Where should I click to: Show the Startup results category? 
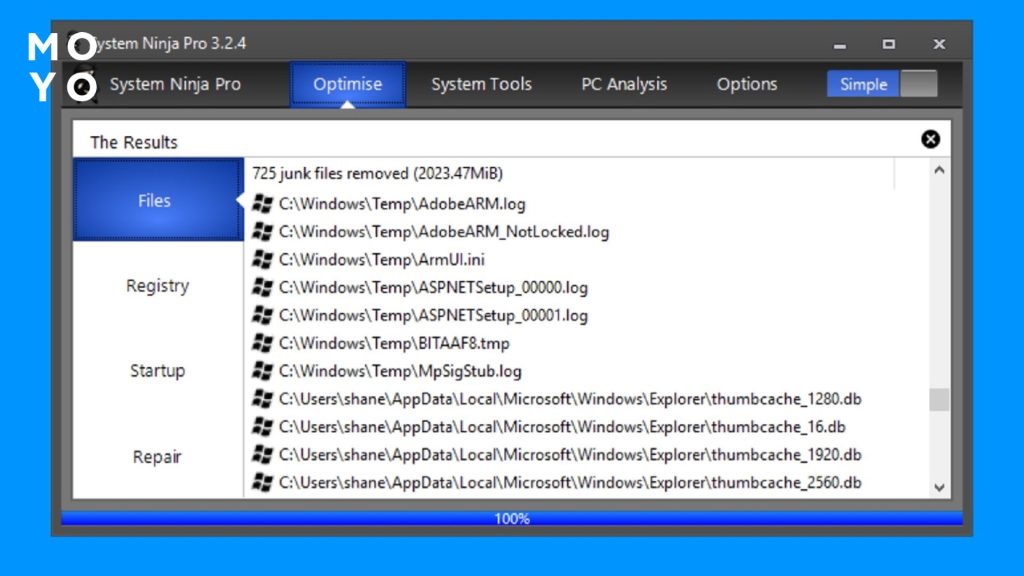click(157, 371)
